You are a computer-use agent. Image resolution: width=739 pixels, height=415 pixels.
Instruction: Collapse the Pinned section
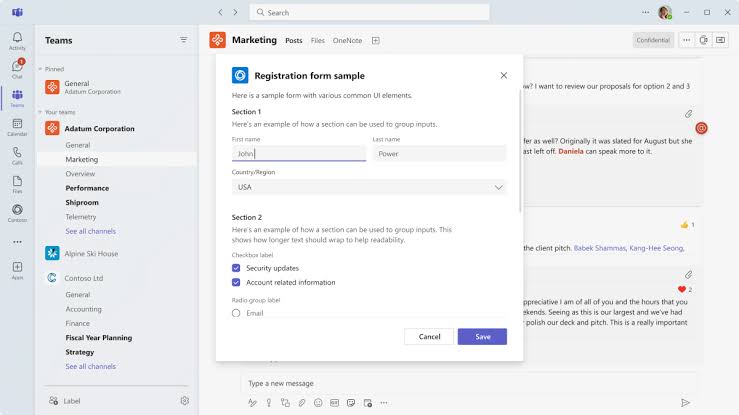40,69
